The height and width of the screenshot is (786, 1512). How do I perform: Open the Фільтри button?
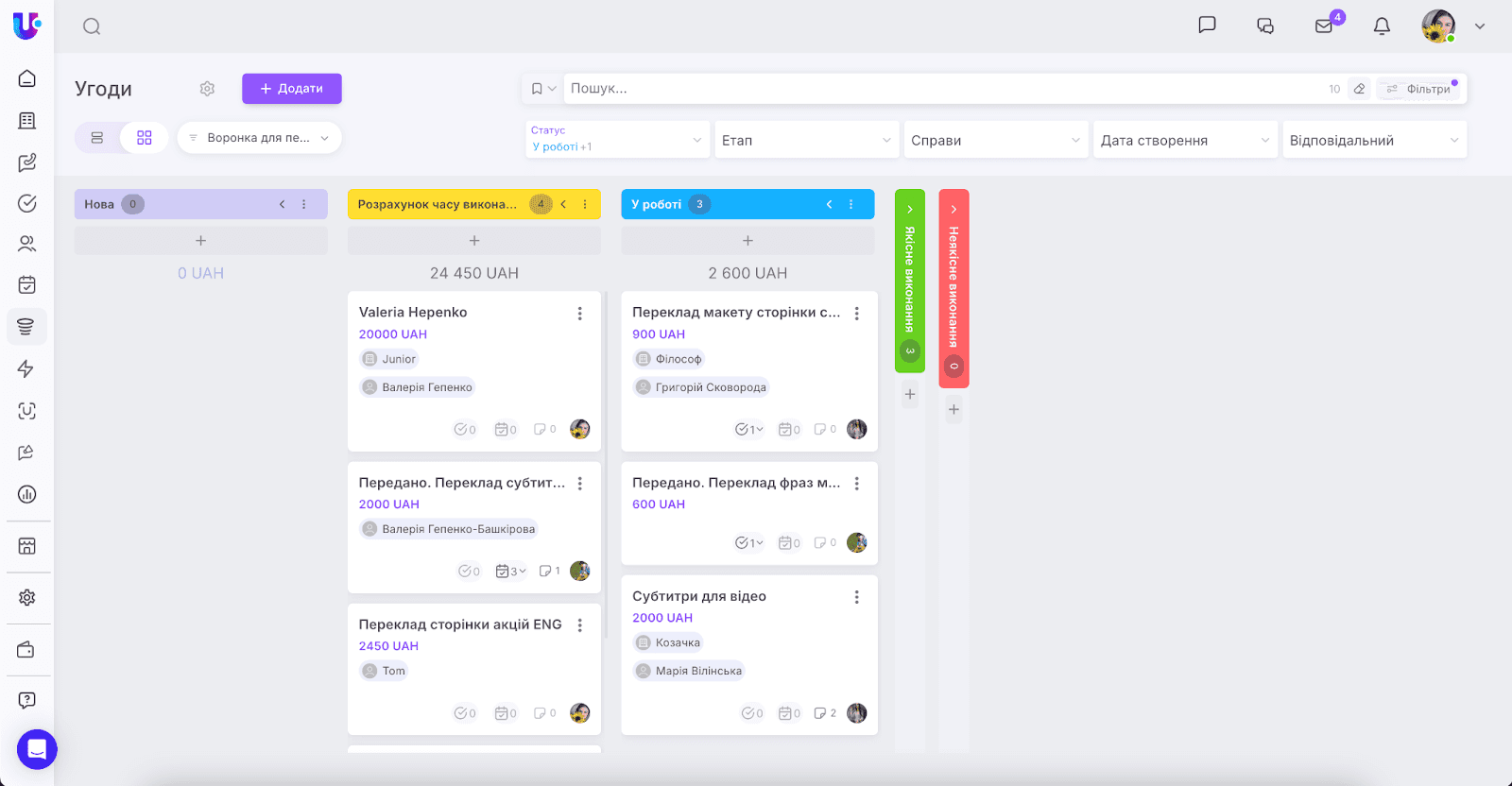pos(1419,89)
